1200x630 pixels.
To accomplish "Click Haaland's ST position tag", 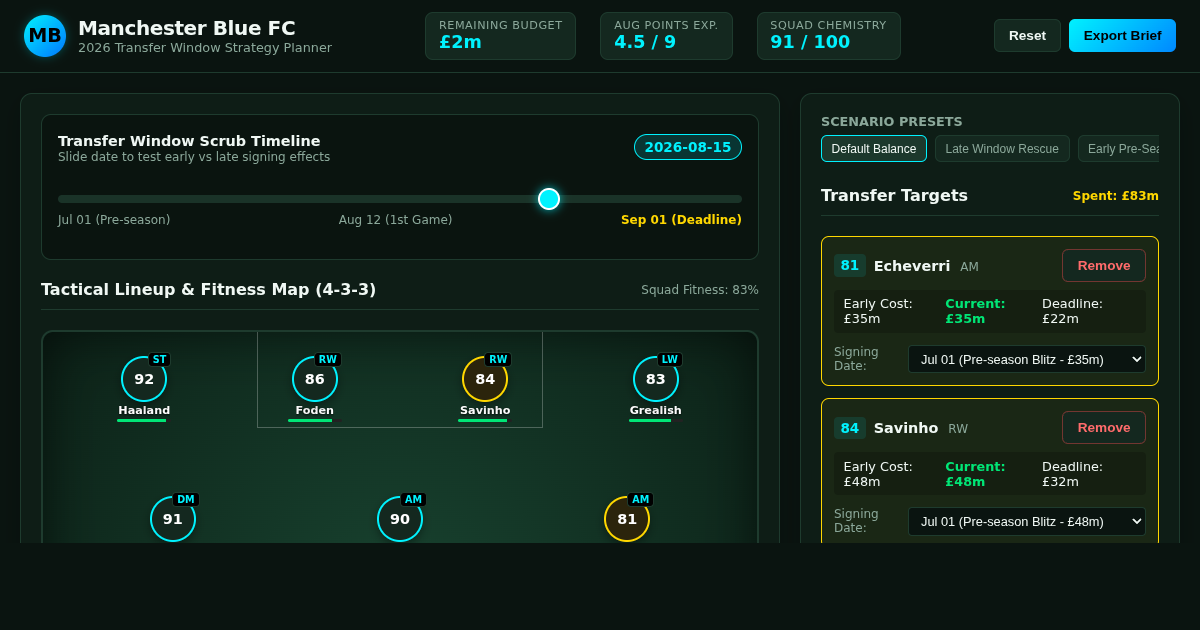I will [160, 359].
